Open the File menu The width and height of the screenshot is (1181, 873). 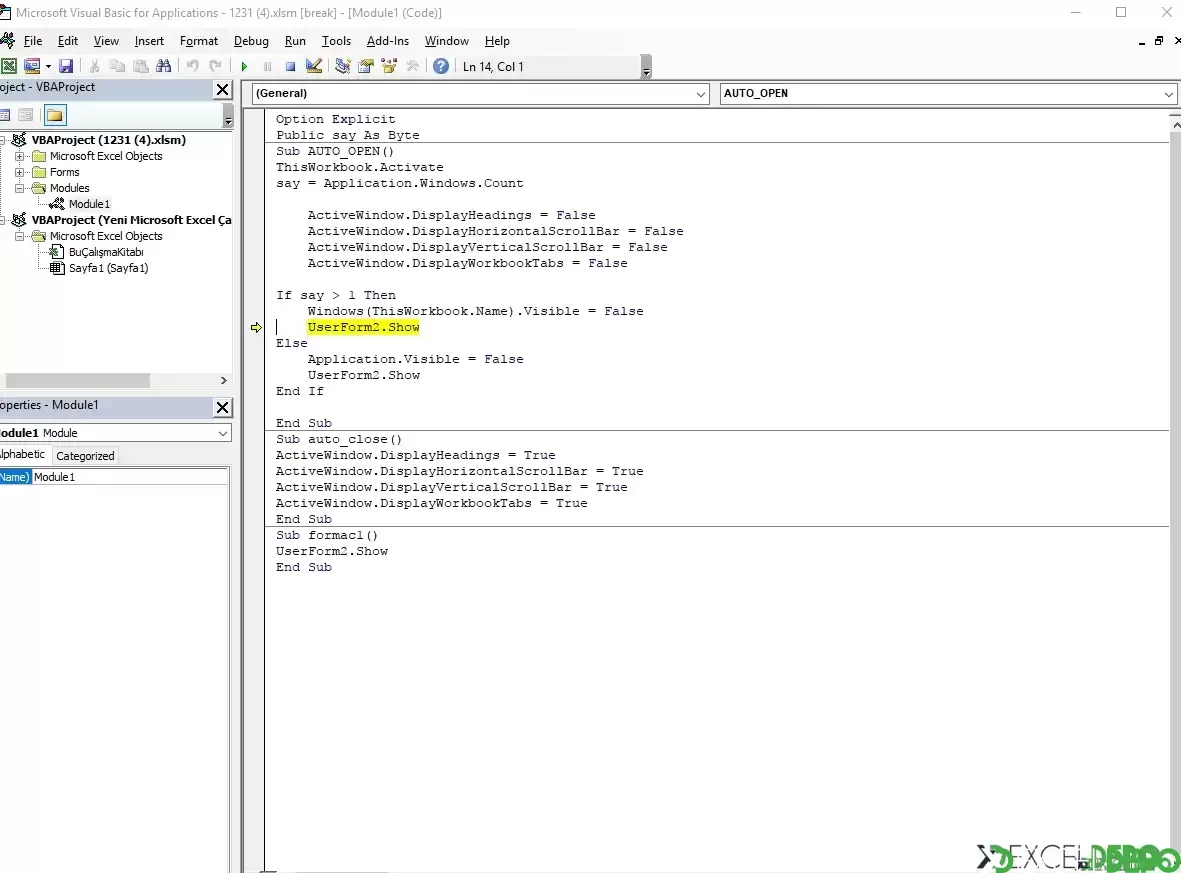coord(32,41)
